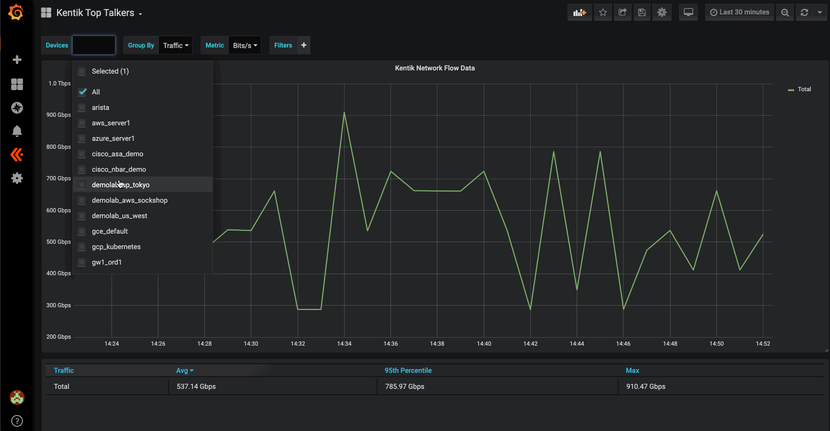Open the Group By Traffic dropdown
The height and width of the screenshot is (431, 830).
[175, 46]
